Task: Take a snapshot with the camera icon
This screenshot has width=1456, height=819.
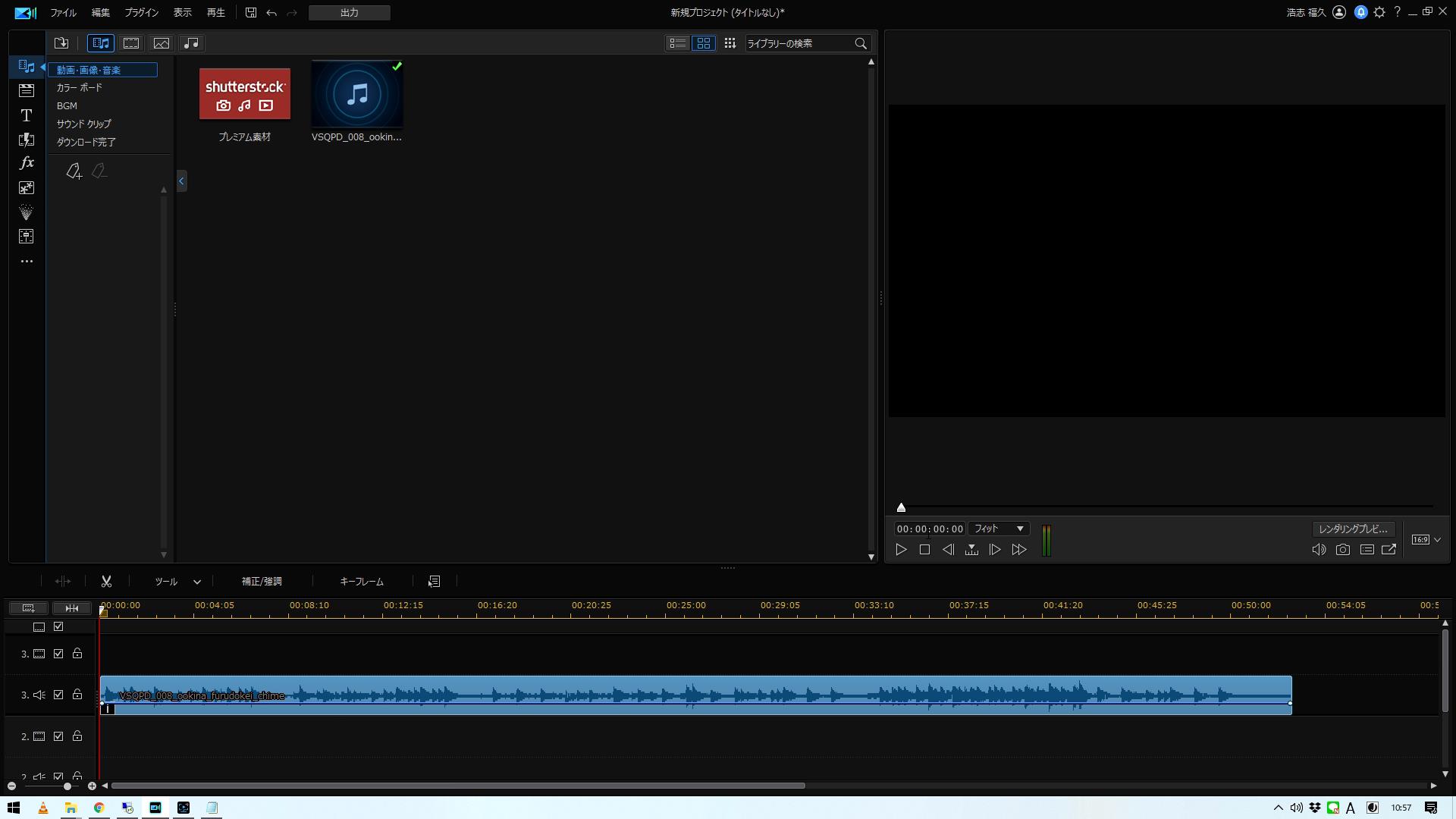Action: (1342, 550)
